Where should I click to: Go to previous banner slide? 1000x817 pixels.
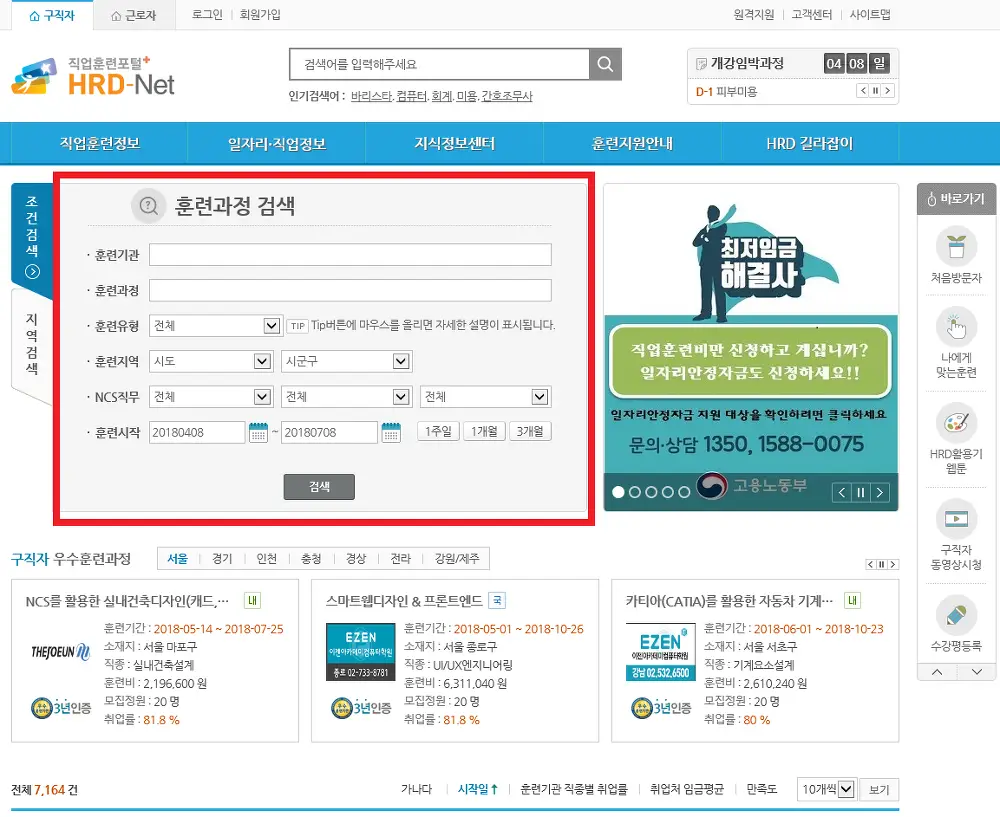pyautogui.click(x=842, y=492)
